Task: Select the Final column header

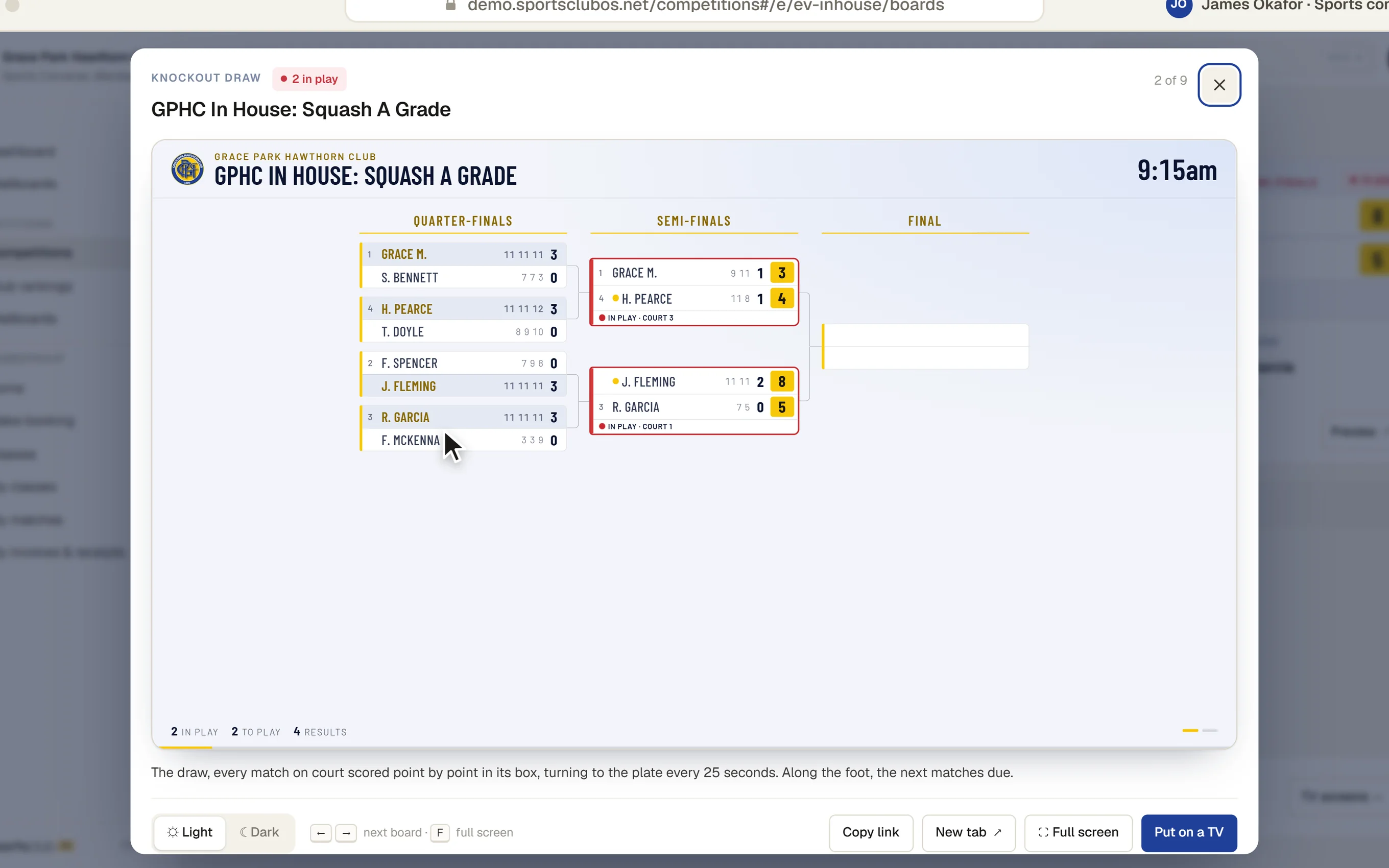Action: tap(925, 221)
